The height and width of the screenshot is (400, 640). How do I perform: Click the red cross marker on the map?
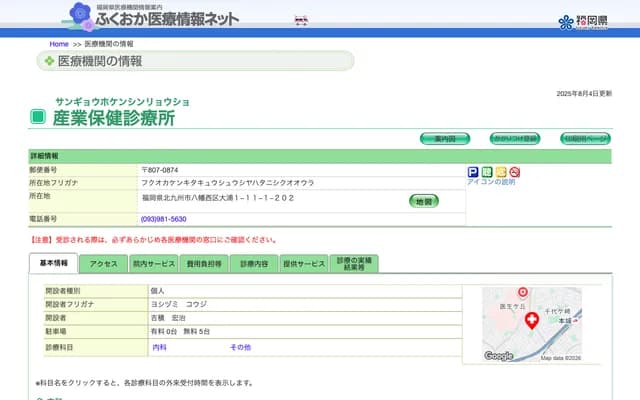click(531, 320)
